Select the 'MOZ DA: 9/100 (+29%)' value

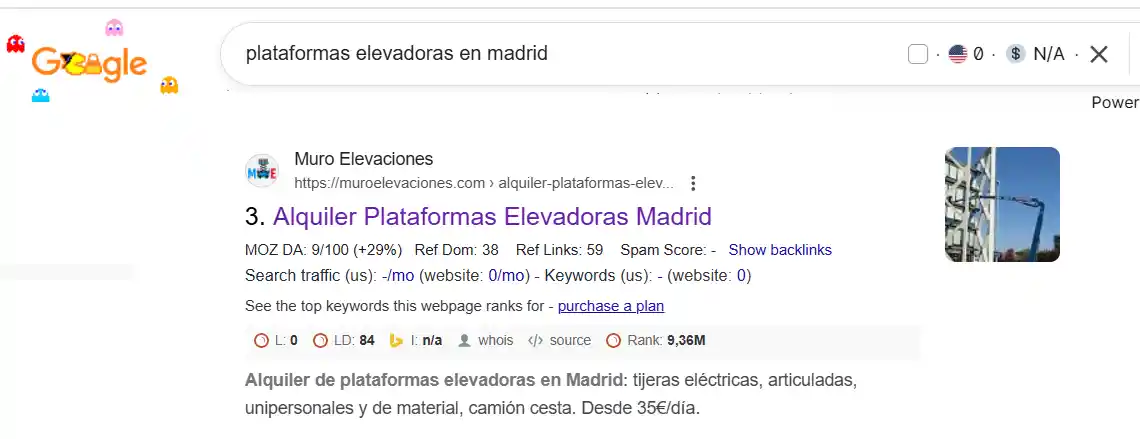[x=324, y=250]
